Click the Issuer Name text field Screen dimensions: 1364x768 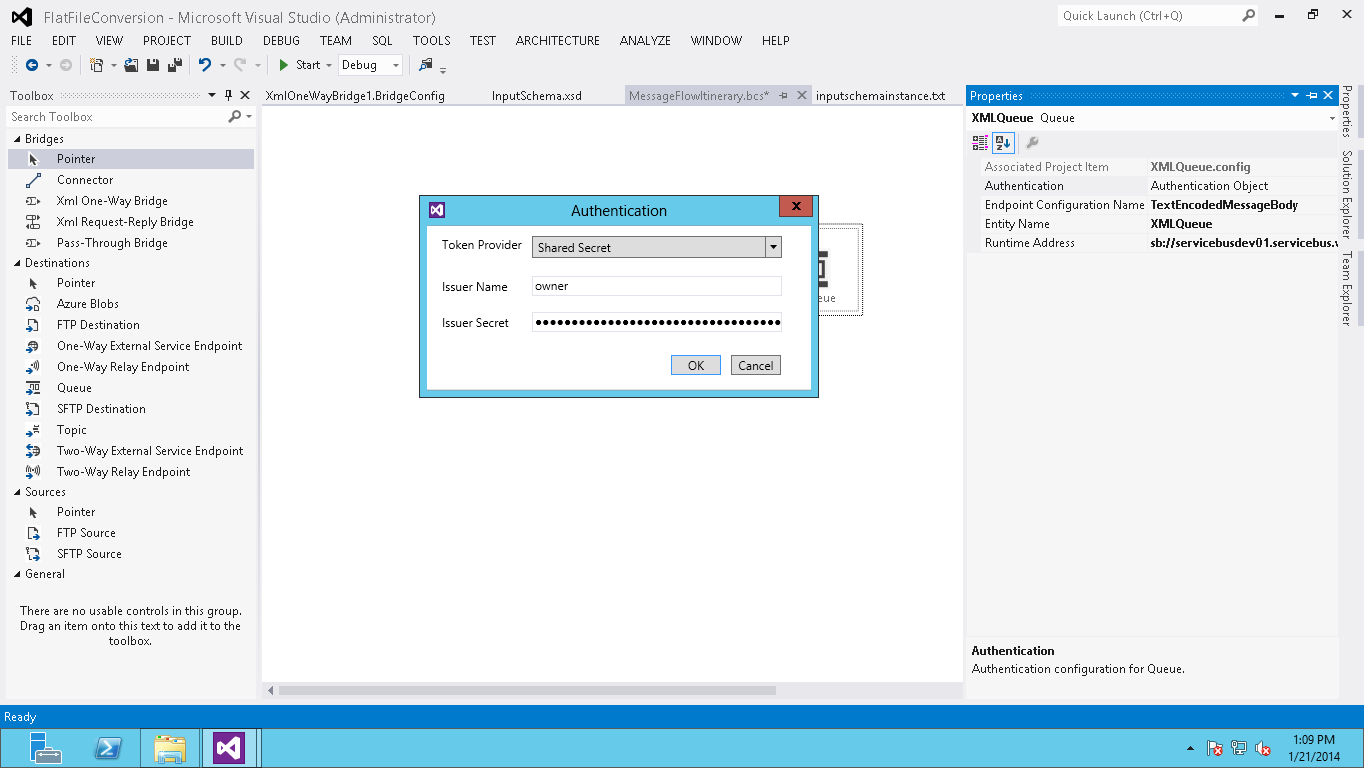(x=657, y=286)
